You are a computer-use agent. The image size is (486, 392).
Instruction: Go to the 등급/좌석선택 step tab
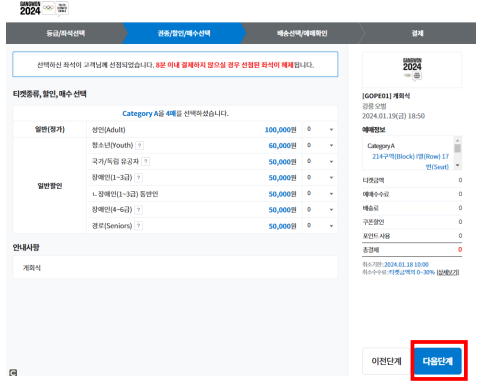pos(66,33)
